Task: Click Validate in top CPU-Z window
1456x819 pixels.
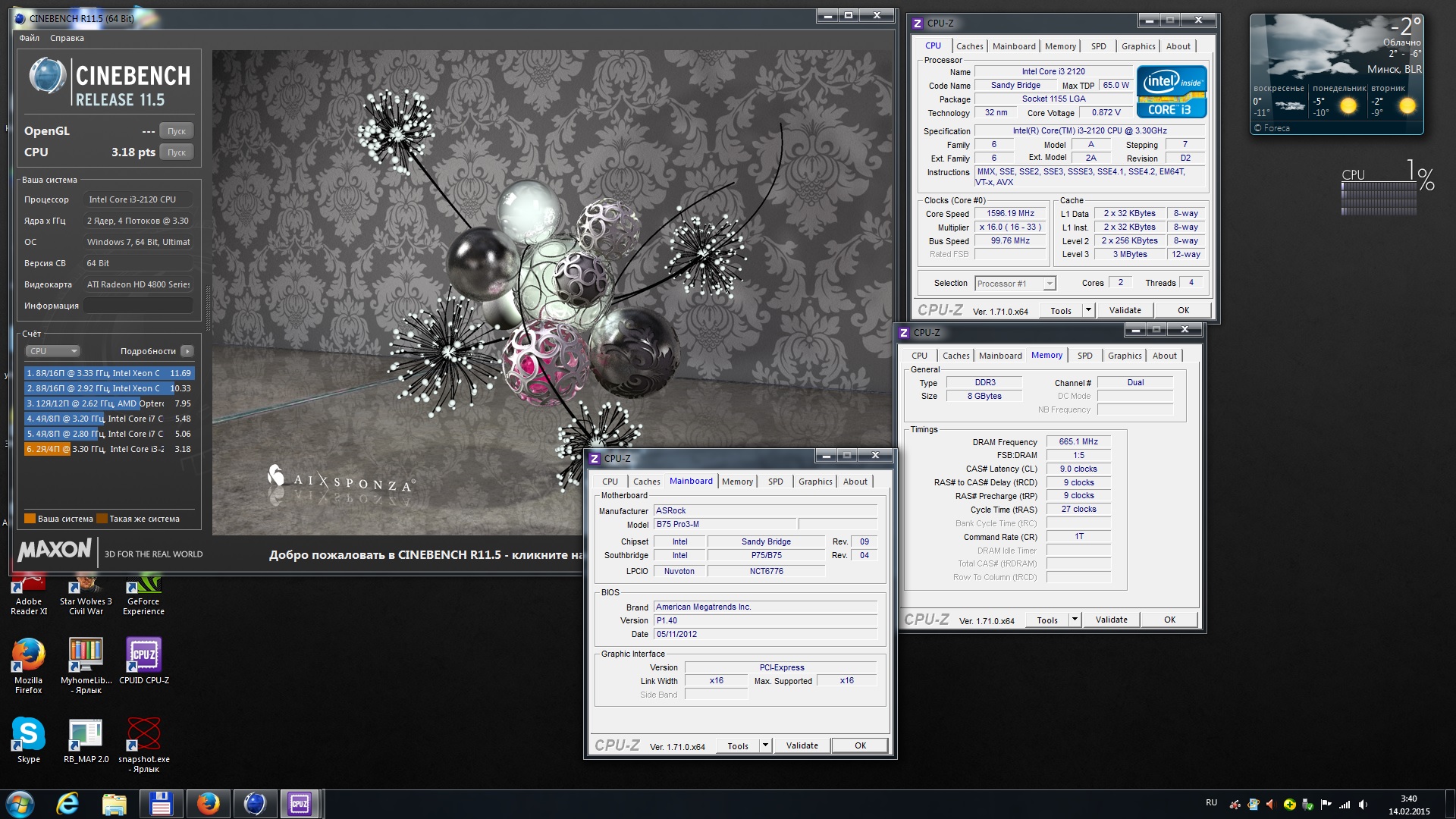Action: tap(1125, 311)
